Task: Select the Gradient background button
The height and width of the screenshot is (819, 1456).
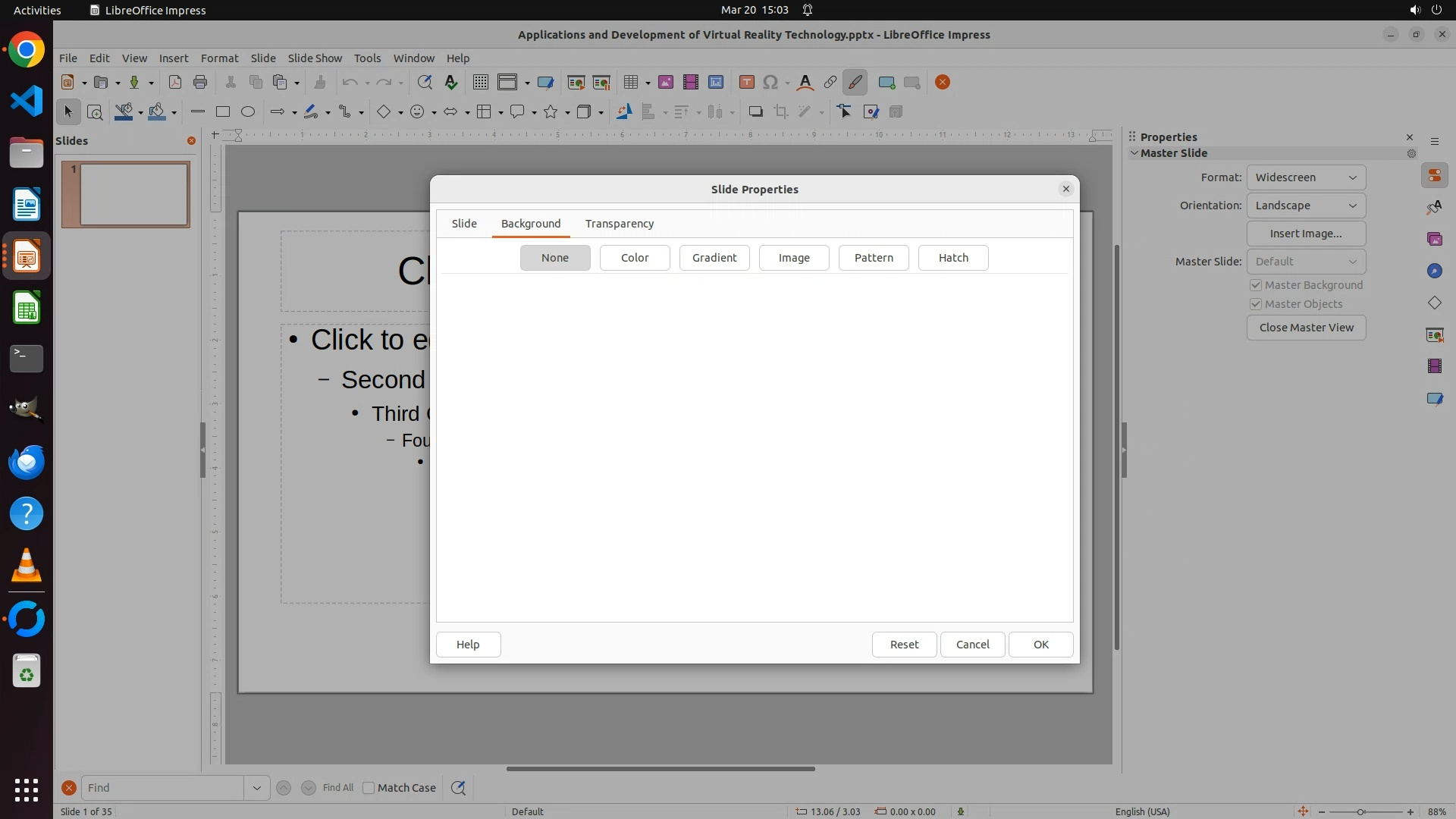Action: [x=714, y=258]
